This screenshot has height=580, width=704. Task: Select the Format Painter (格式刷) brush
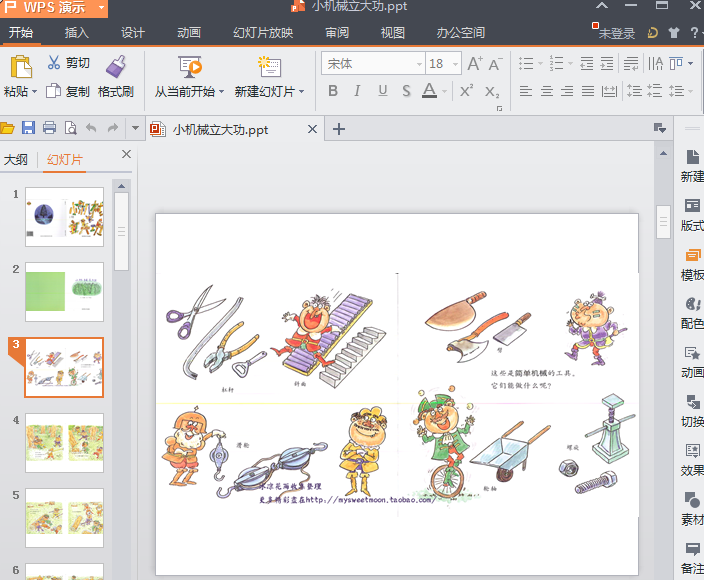[x=116, y=66]
